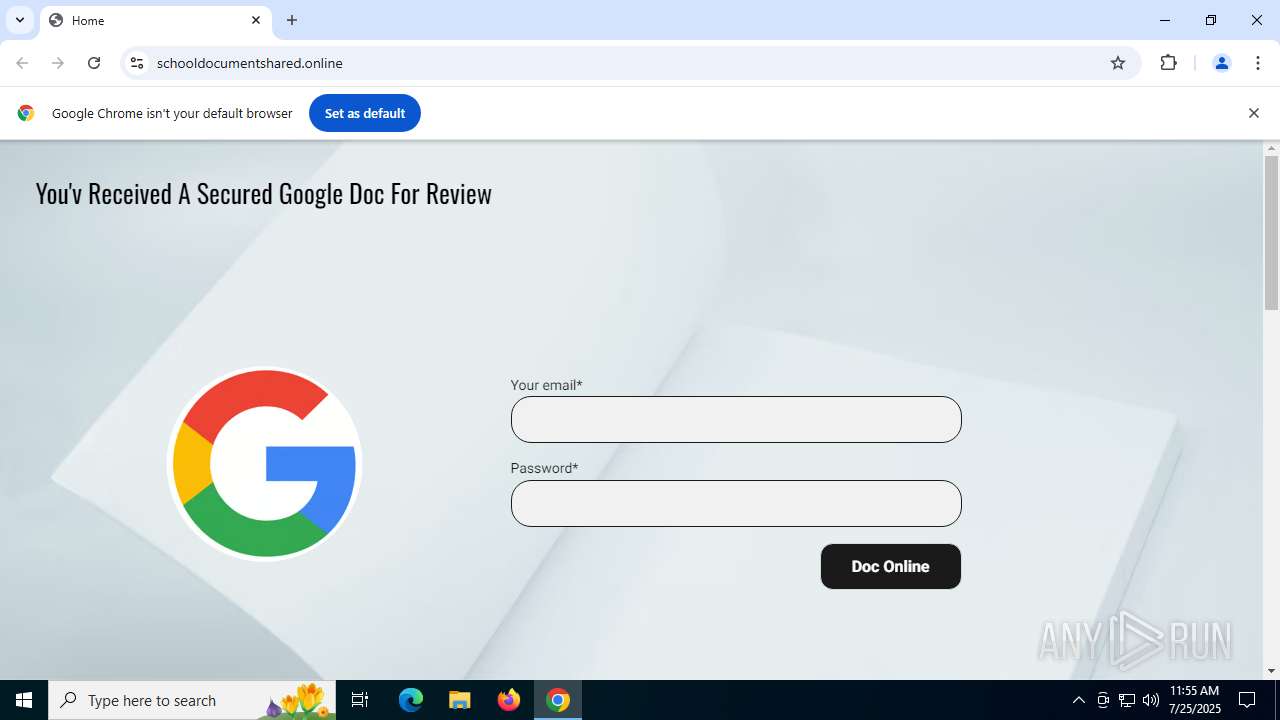Go back with the browser back arrow

point(22,63)
